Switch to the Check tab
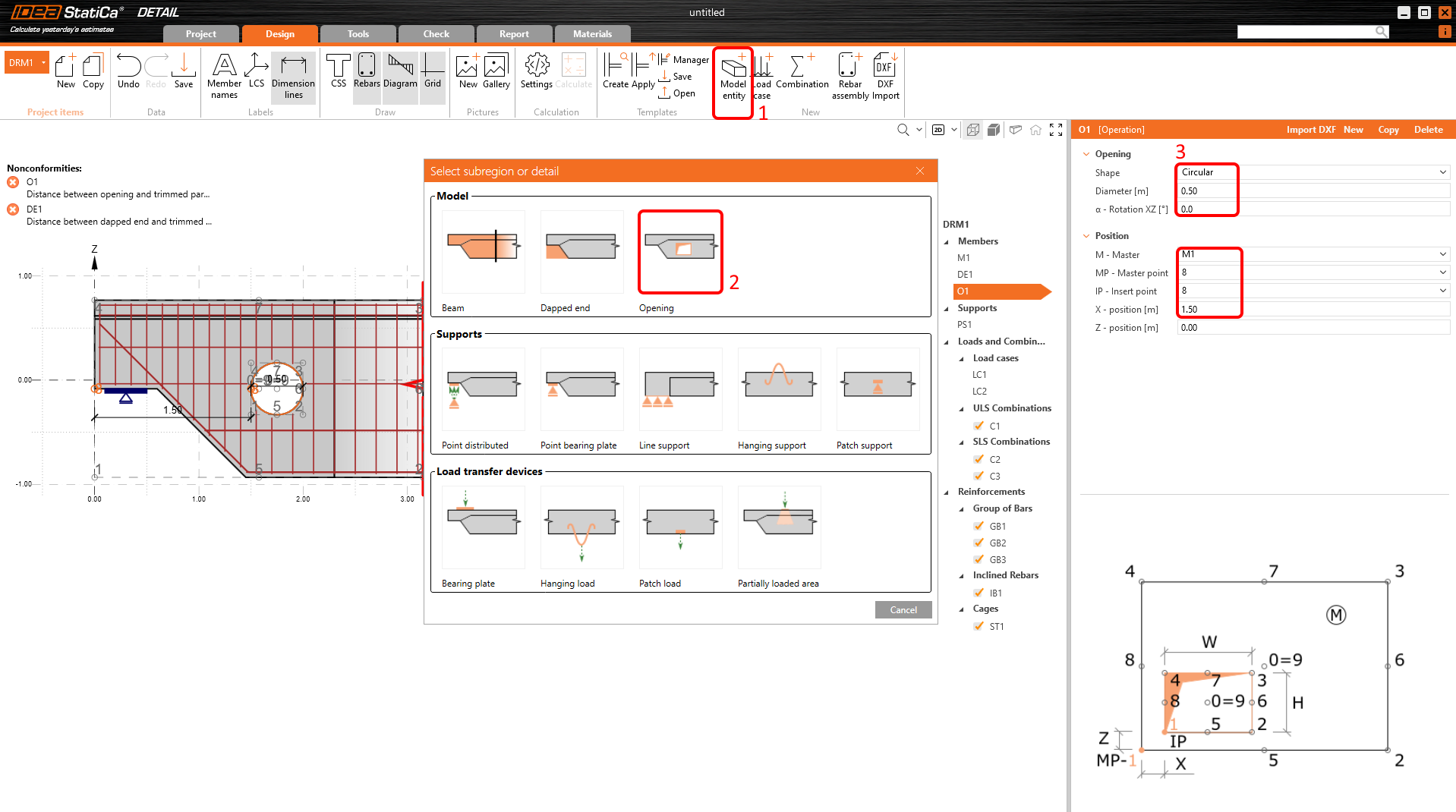 click(x=436, y=33)
